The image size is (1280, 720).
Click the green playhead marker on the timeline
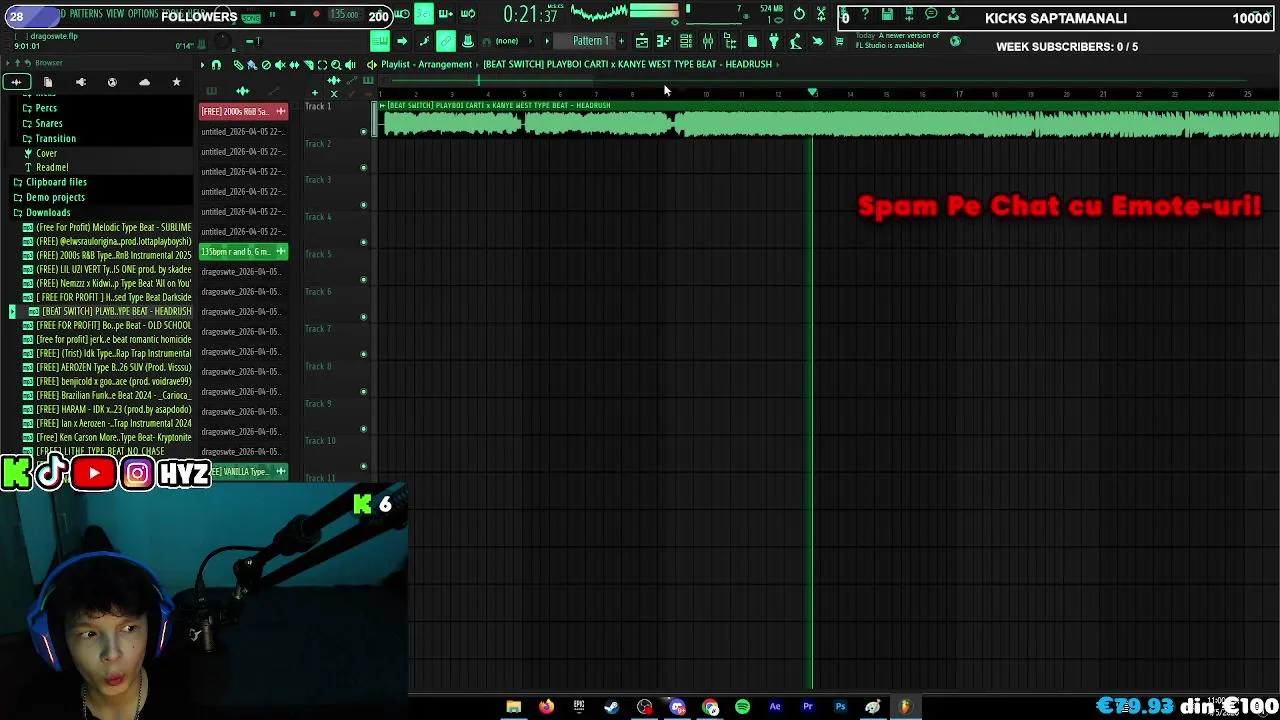[812, 92]
